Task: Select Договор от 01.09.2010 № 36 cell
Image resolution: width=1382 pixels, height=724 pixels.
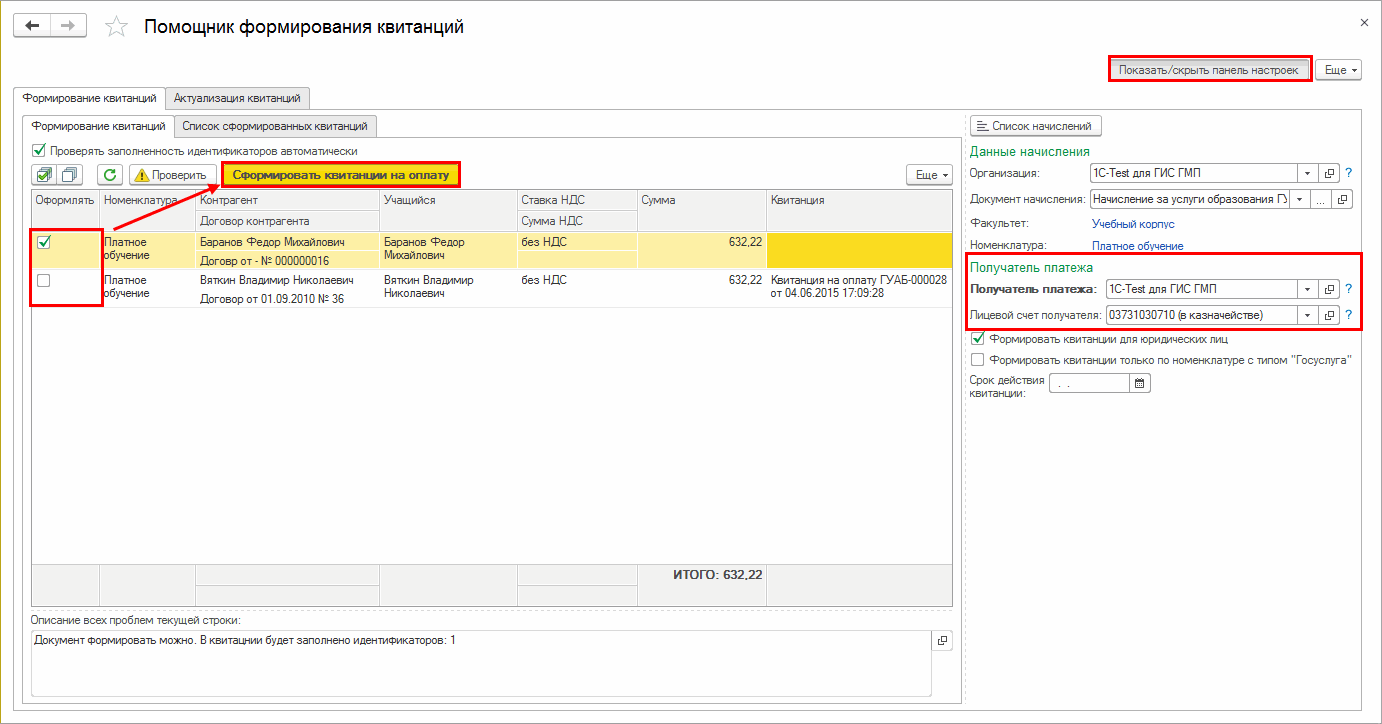Action: (x=287, y=299)
